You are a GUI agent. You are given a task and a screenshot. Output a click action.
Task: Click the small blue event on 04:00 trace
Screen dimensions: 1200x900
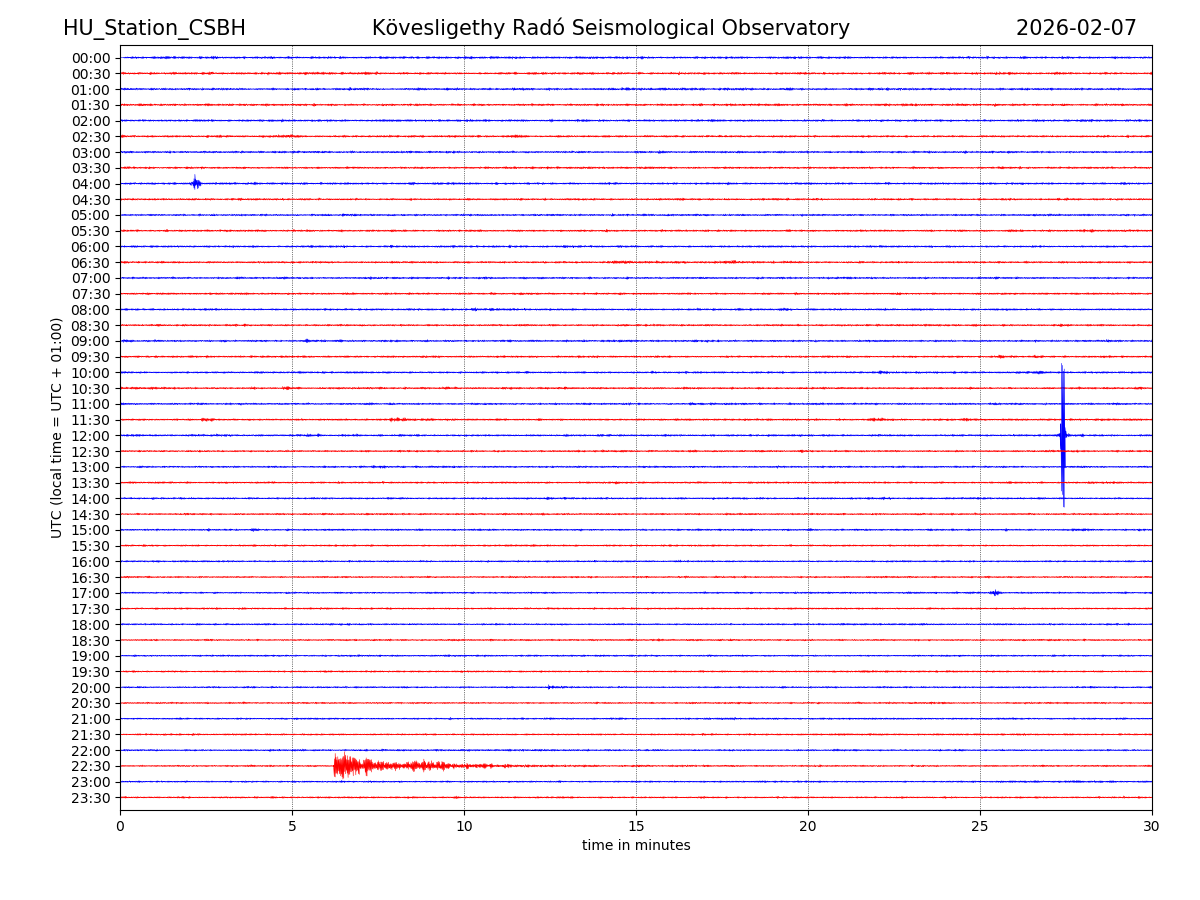pyautogui.click(x=196, y=183)
